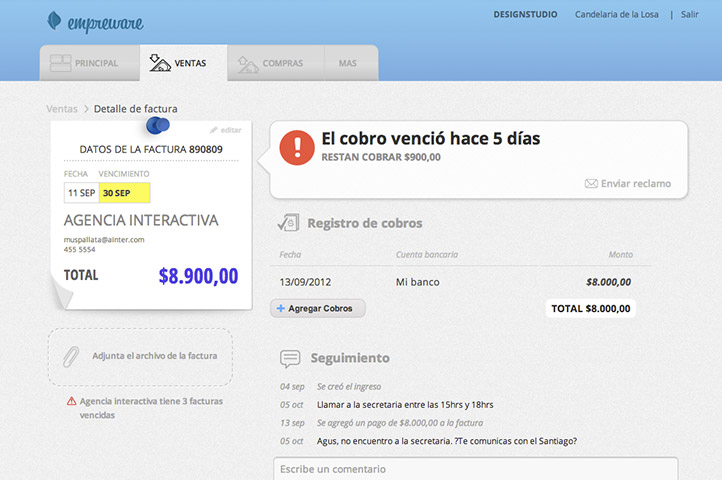The height and width of the screenshot is (480, 722).
Task: Click the breadcrumb chevron after Ventas
Action: 86,109
